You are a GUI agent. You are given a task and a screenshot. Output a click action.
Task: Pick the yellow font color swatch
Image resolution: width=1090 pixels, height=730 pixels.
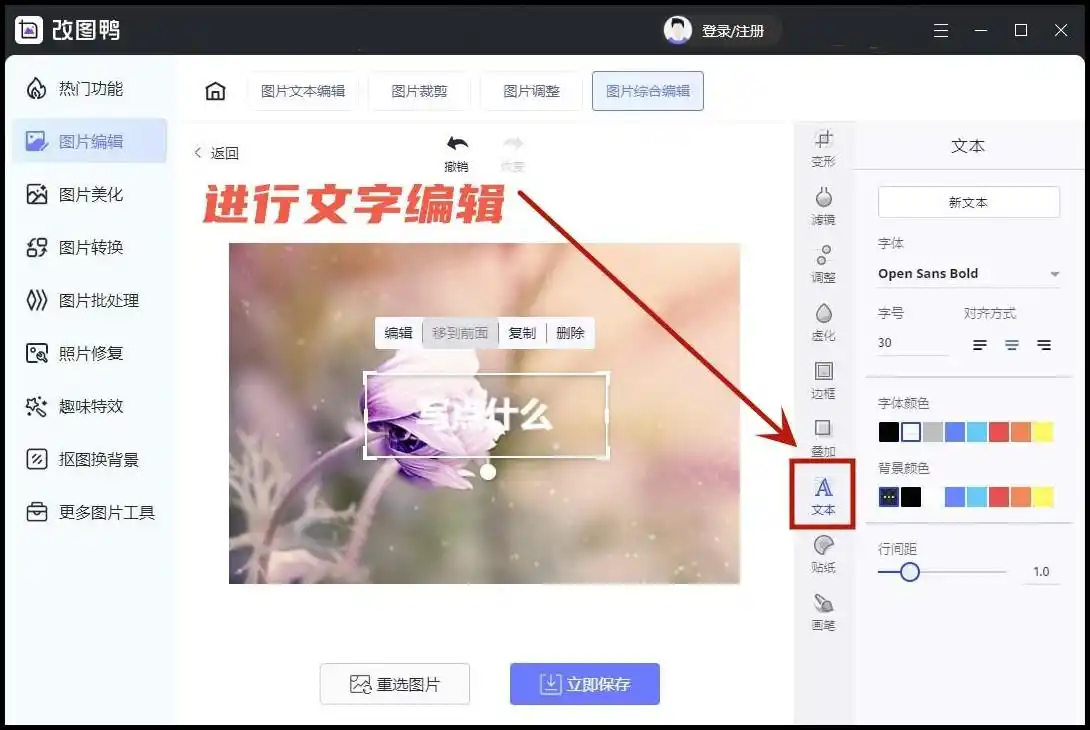1043,432
